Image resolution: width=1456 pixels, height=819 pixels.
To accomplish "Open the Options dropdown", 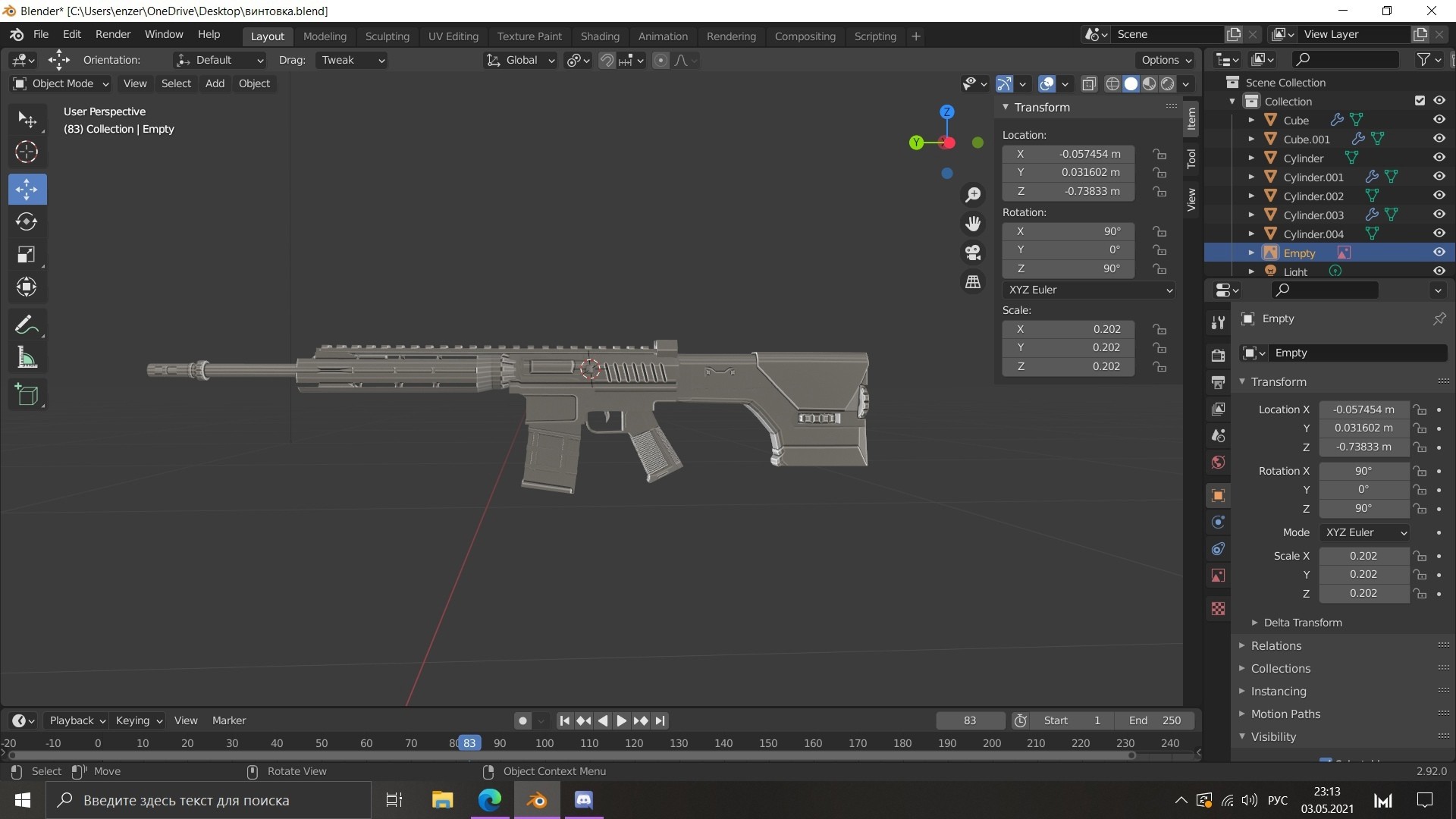I will [x=1166, y=60].
